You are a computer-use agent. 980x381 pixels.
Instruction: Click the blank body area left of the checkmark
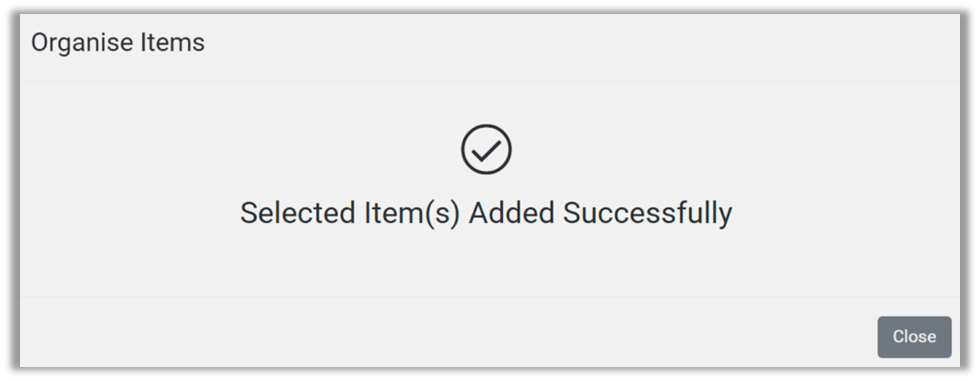click(238, 150)
